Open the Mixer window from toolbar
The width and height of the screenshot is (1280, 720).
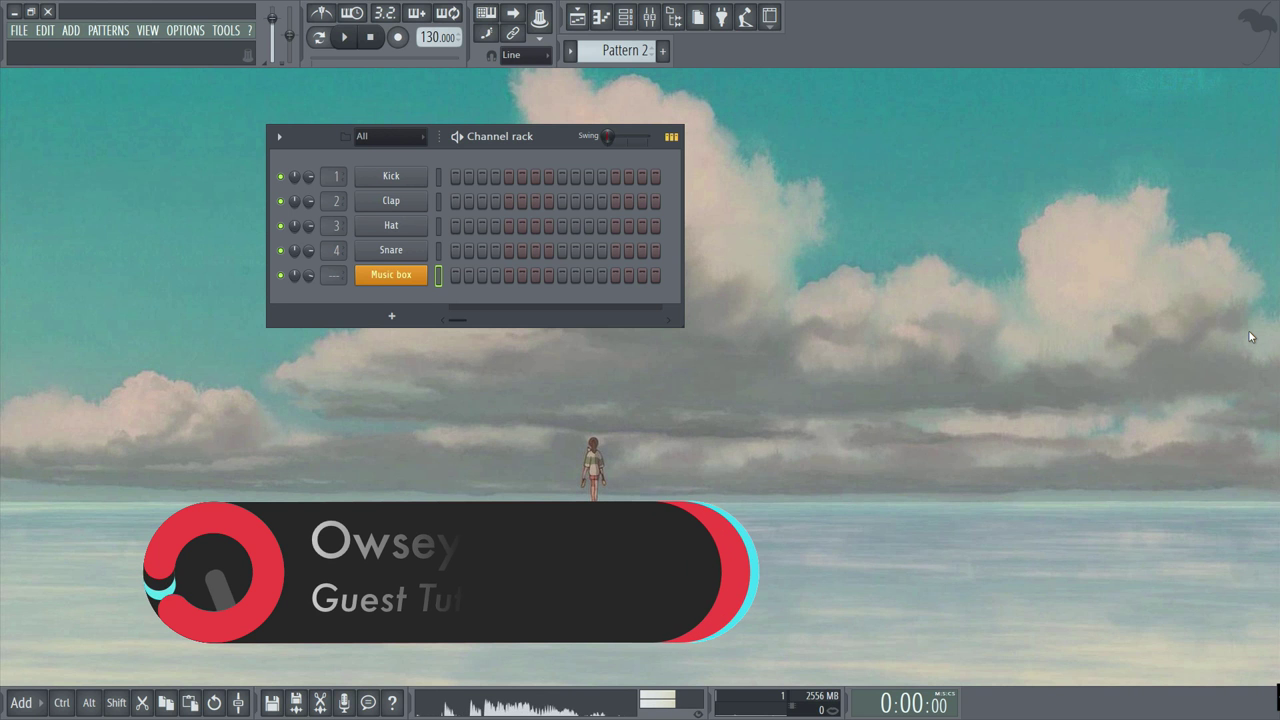(649, 17)
